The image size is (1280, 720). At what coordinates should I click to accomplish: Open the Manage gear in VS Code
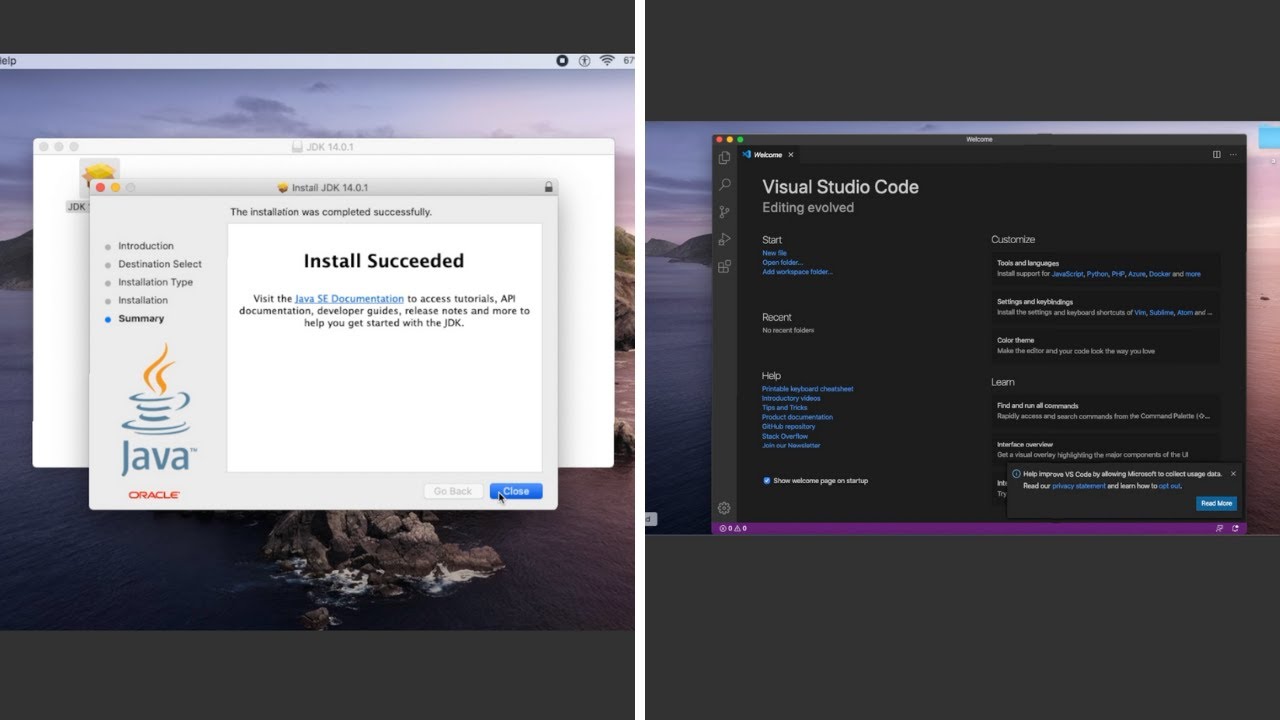pyautogui.click(x=724, y=508)
